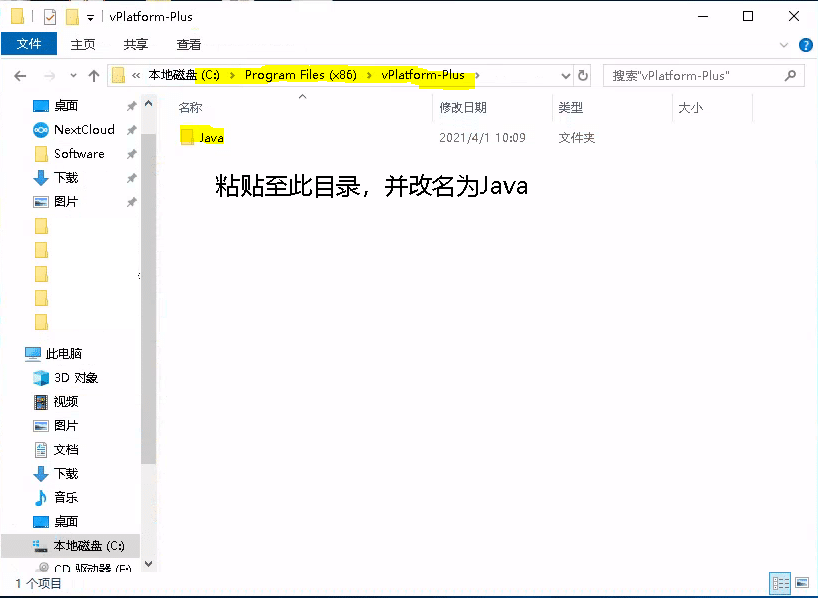Open NextCloud in the quick access list
This screenshot has width=818, height=598.
(x=84, y=130)
